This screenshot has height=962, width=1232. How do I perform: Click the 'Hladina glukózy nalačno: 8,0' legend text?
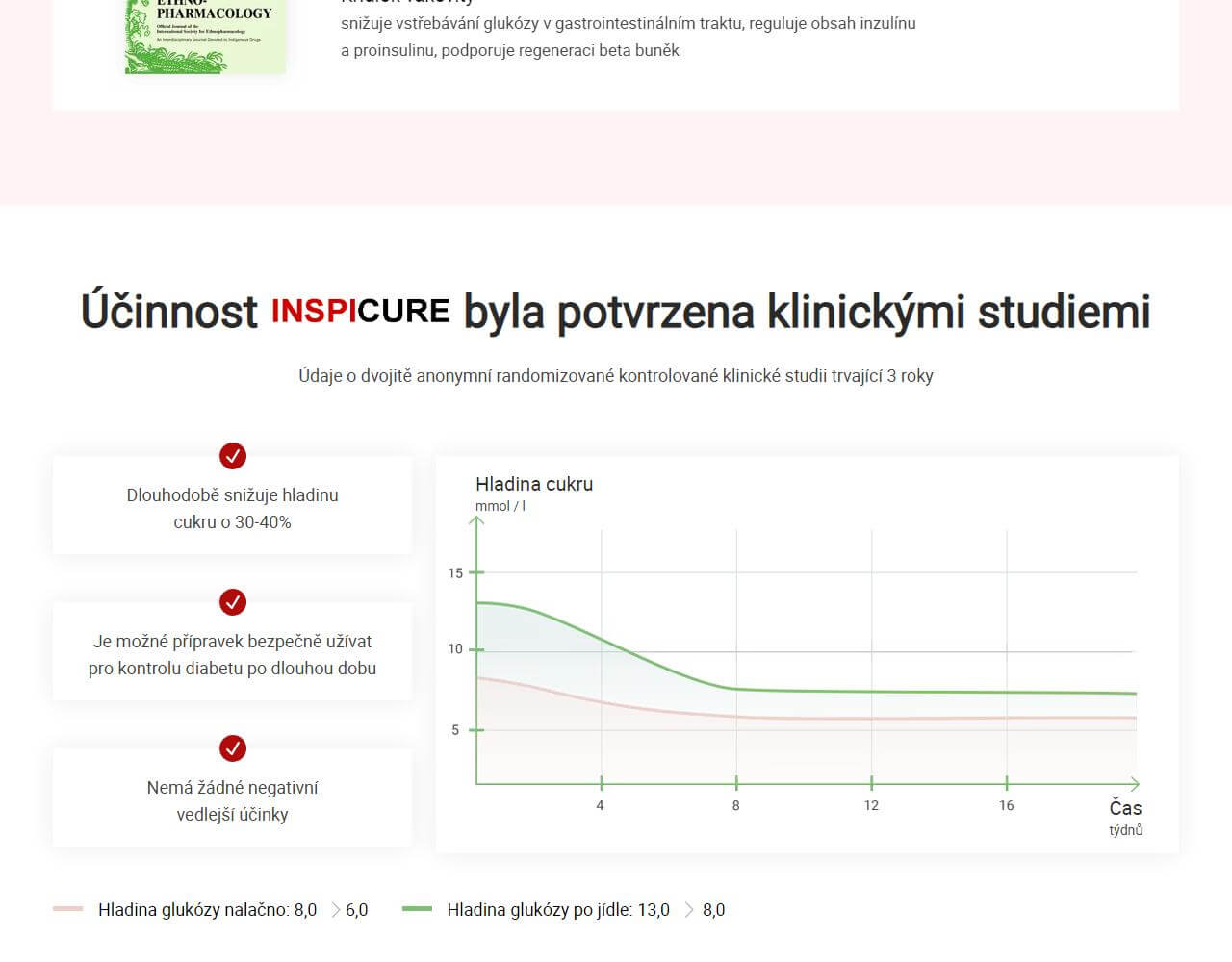point(207,910)
